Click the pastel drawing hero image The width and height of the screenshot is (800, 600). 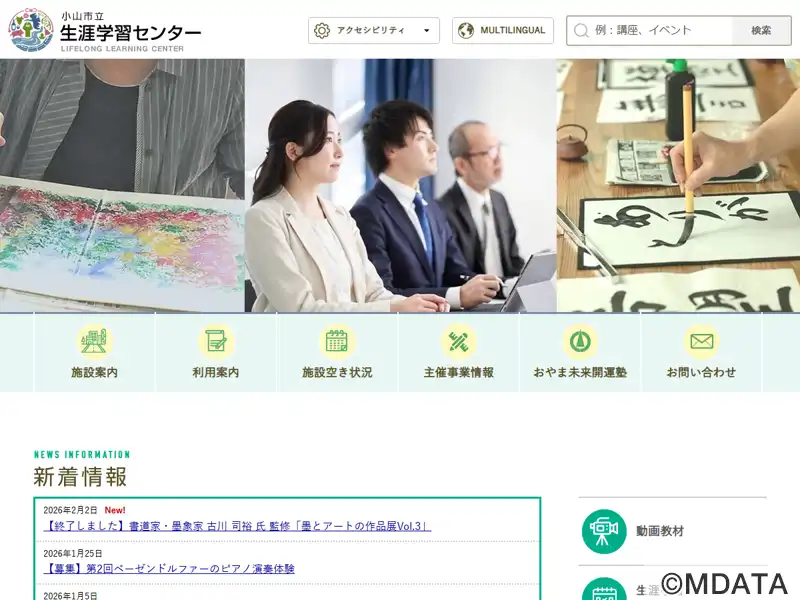(122, 185)
